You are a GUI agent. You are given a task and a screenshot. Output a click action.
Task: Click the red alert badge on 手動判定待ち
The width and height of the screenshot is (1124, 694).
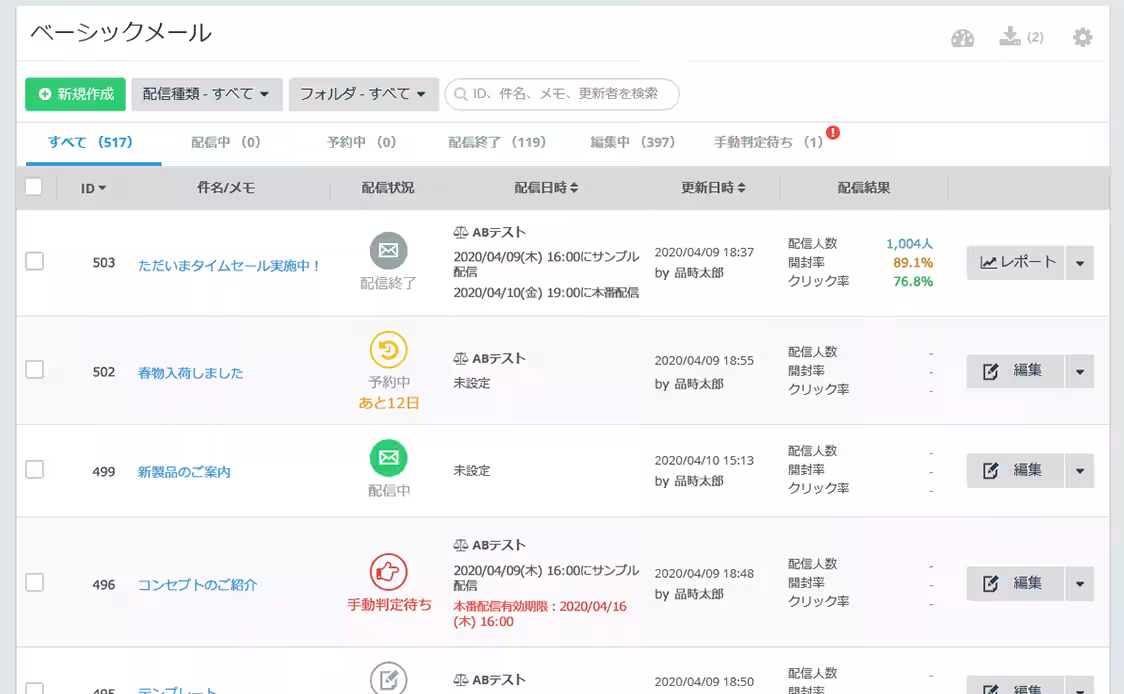832,133
